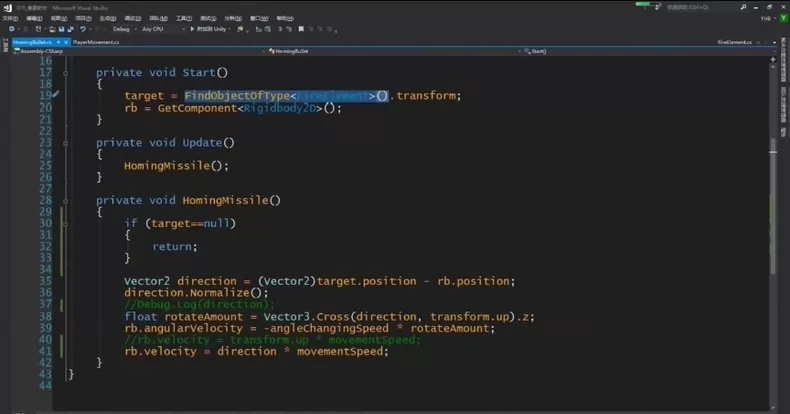The image size is (790, 414).
Task: Click the quick launch magnifier icon
Action: coord(744,7)
